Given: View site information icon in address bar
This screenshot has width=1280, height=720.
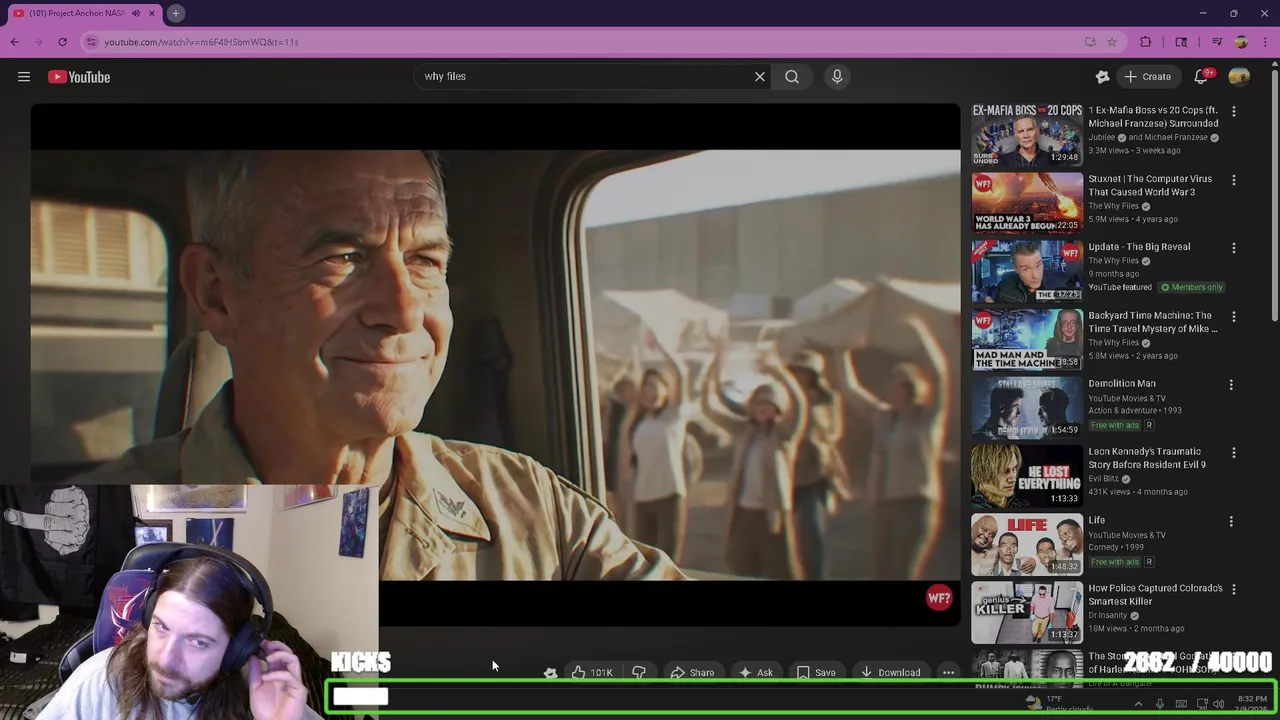Looking at the screenshot, I should [91, 42].
